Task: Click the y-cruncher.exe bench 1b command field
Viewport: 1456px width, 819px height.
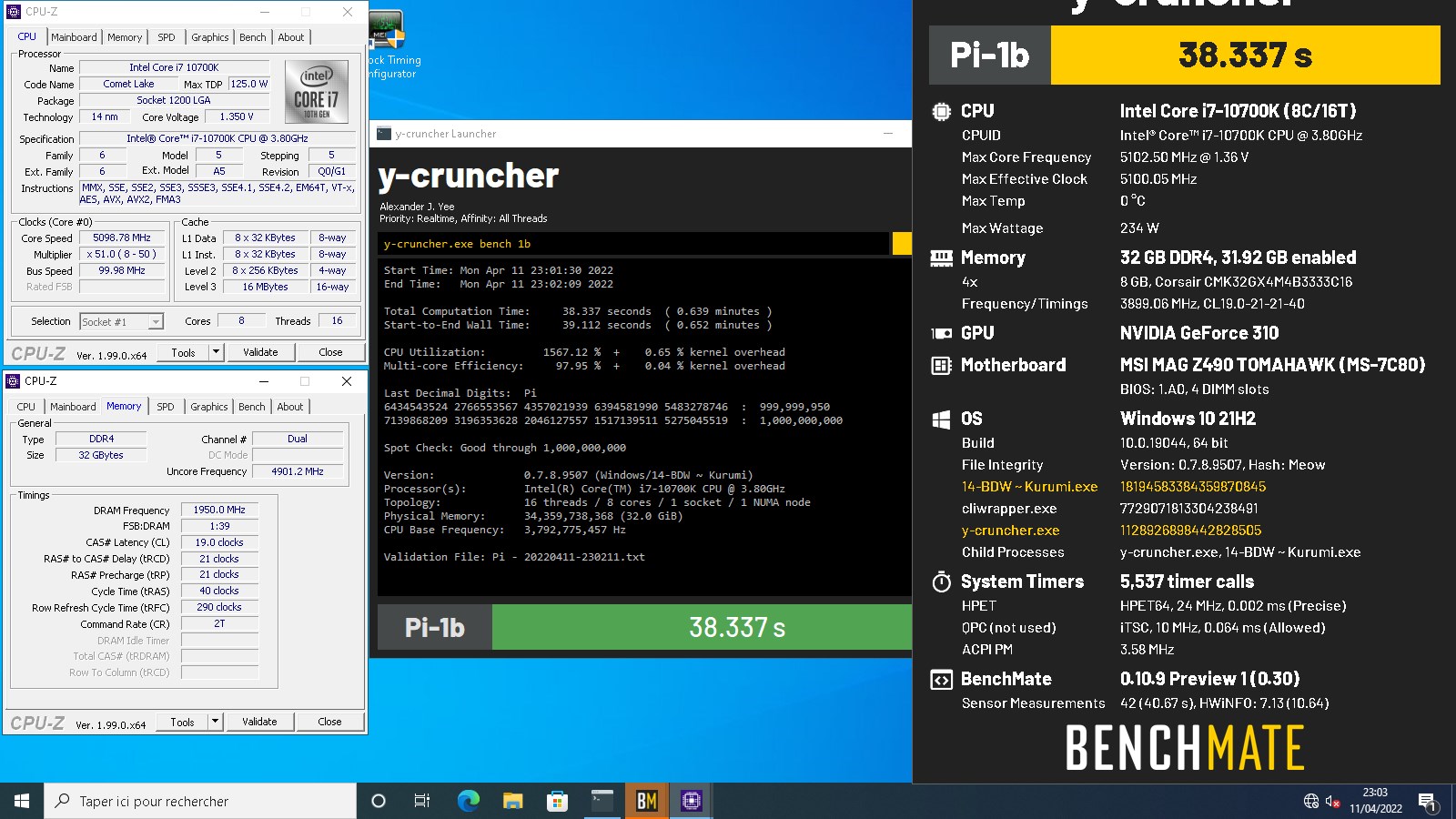Action: (633, 243)
